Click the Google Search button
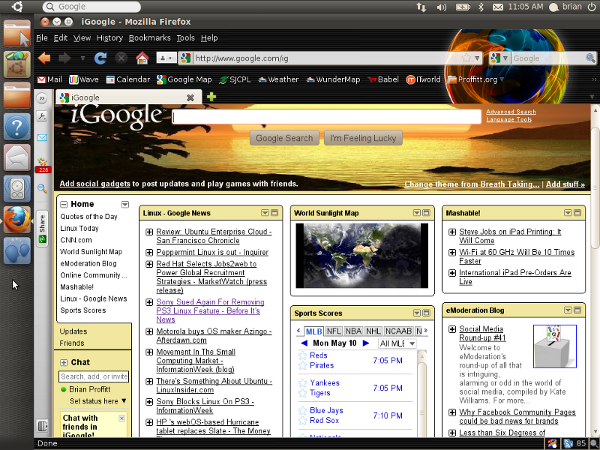Image resolution: width=600 pixels, height=450 pixels. 284,138
